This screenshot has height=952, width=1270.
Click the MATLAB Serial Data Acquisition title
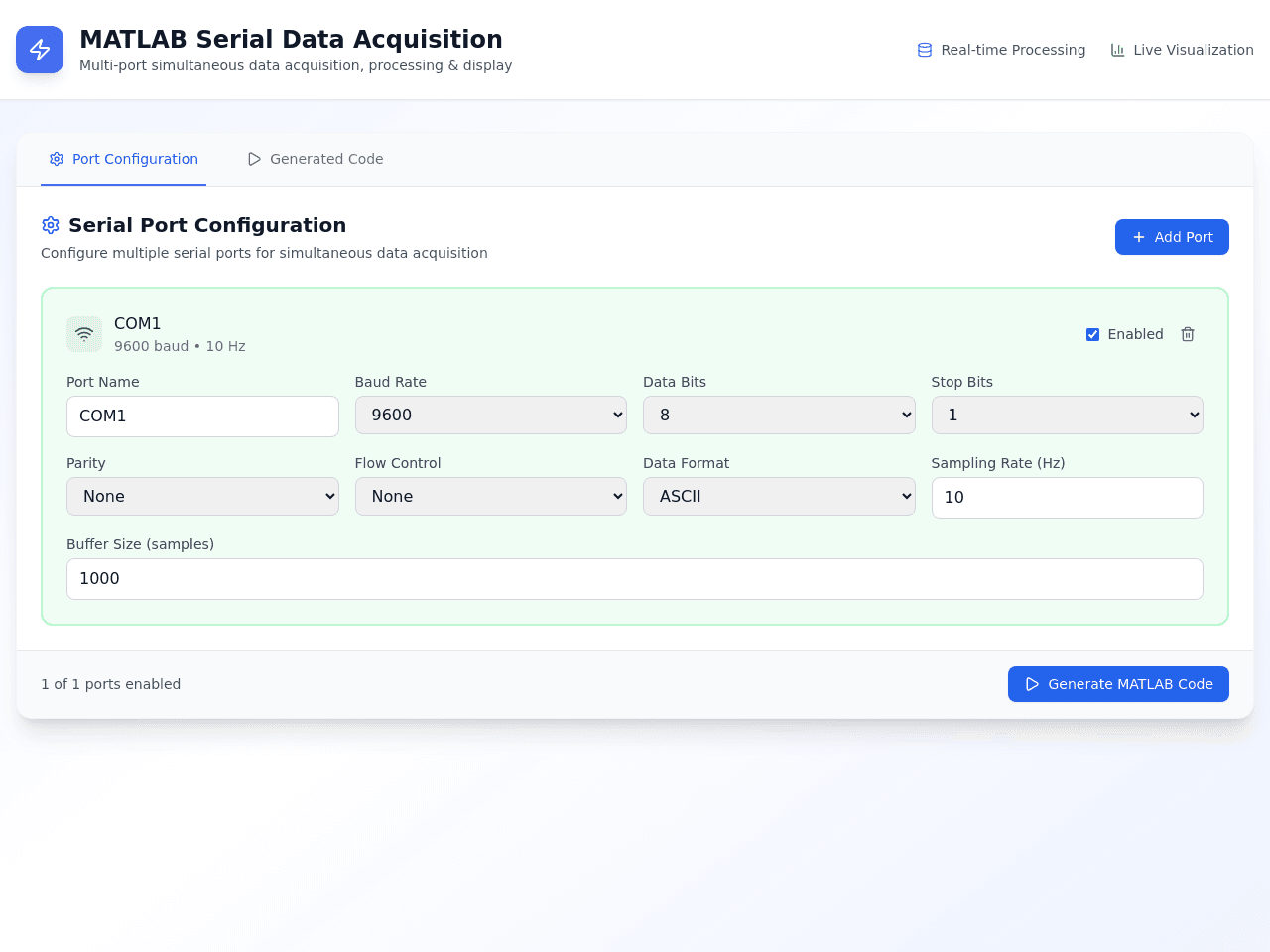pyautogui.click(x=291, y=39)
